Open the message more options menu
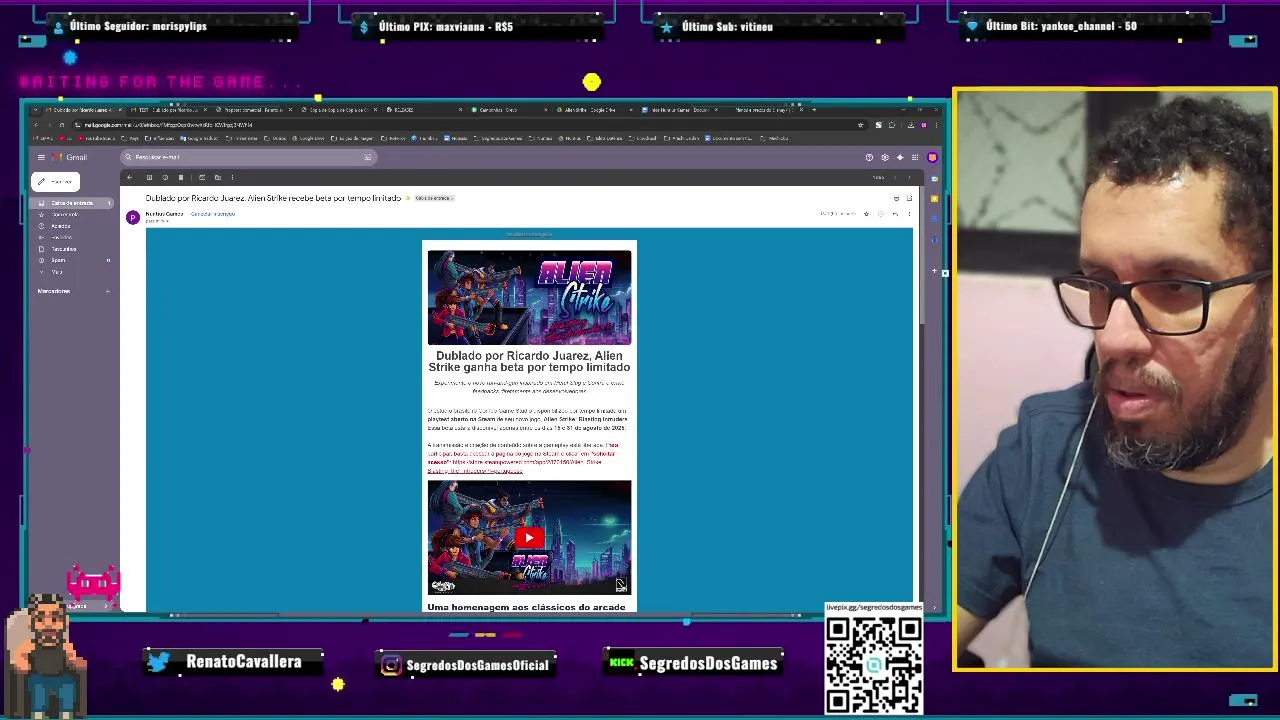The height and width of the screenshot is (720, 1280). (909, 214)
